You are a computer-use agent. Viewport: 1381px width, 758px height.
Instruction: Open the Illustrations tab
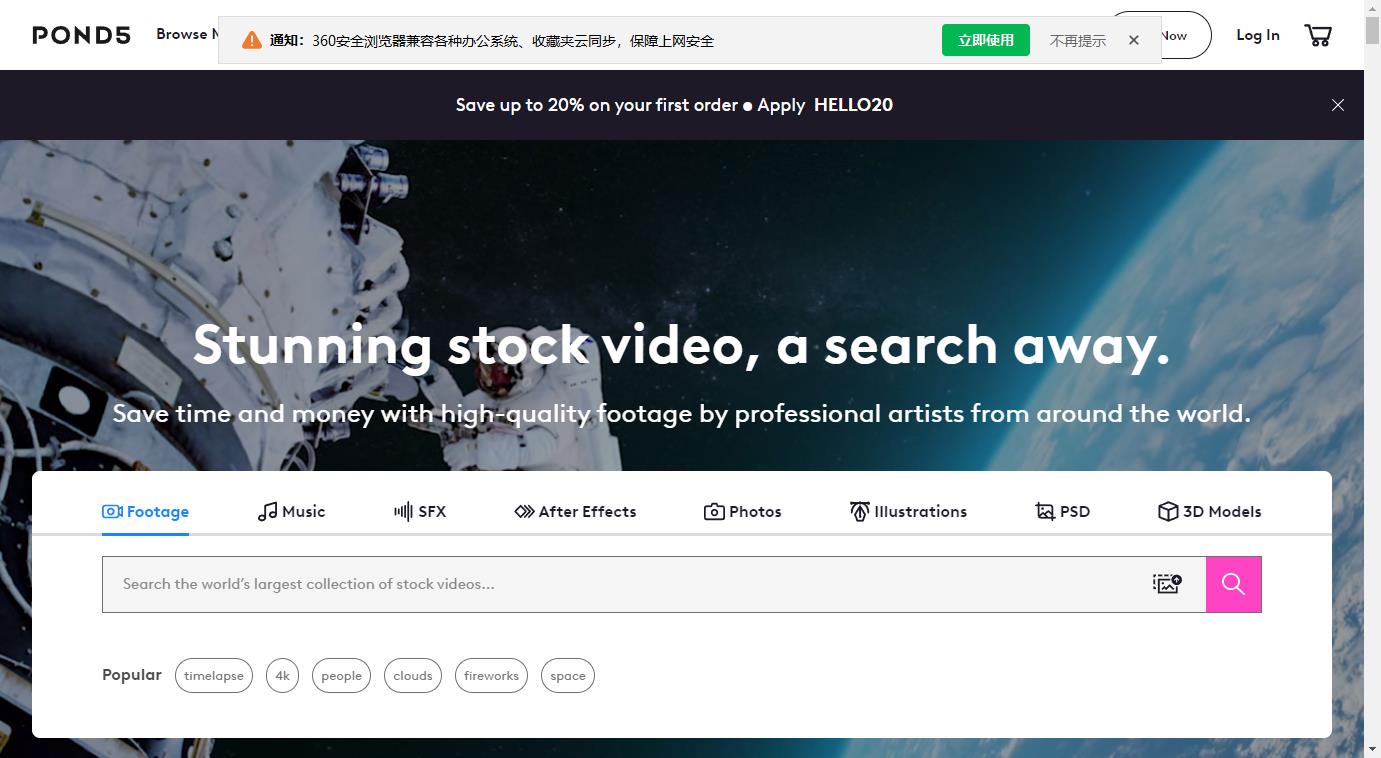coord(908,512)
